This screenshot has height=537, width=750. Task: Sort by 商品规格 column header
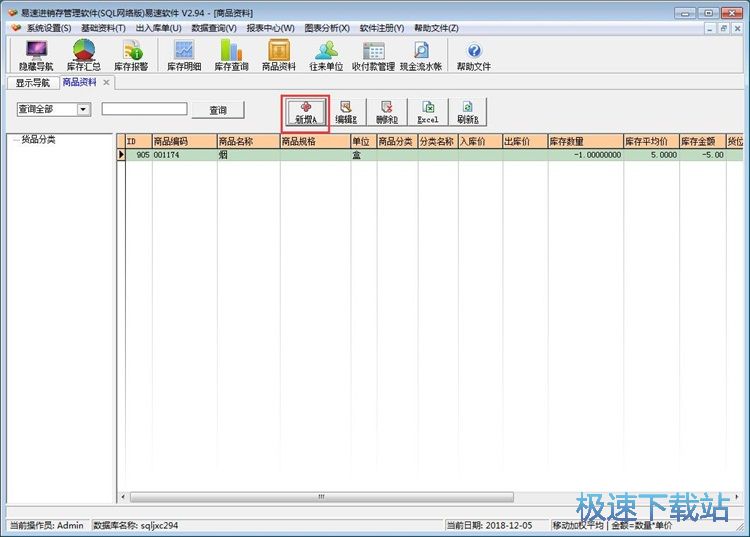315,142
